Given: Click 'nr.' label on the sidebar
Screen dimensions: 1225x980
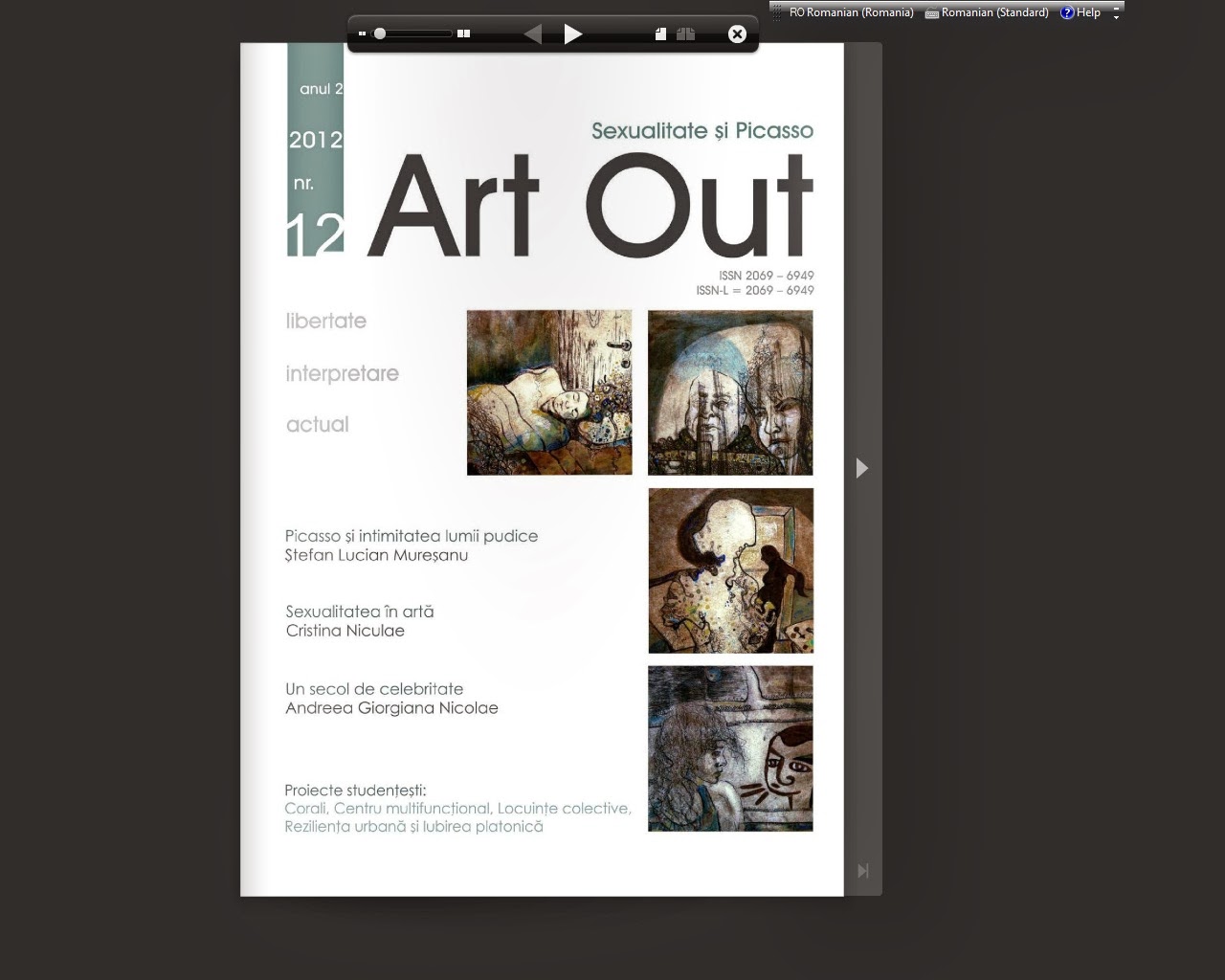Looking at the screenshot, I should pos(303,183).
